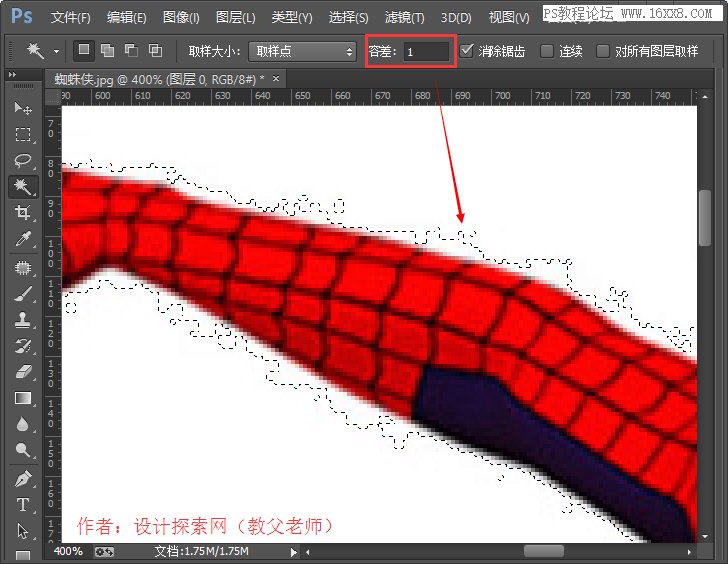Select the Pen tool
This screenshot has width=728, height=564.
[23, 479]
